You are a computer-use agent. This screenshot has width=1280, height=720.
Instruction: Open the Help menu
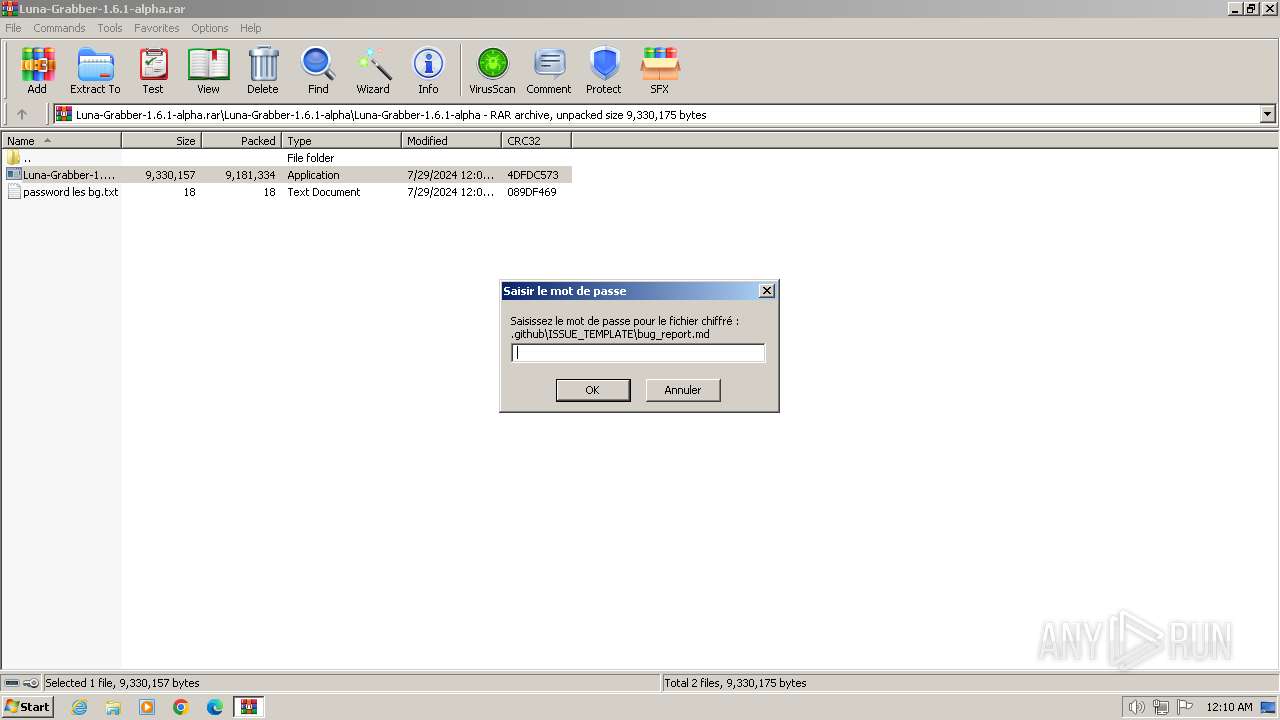click(251, 28)
